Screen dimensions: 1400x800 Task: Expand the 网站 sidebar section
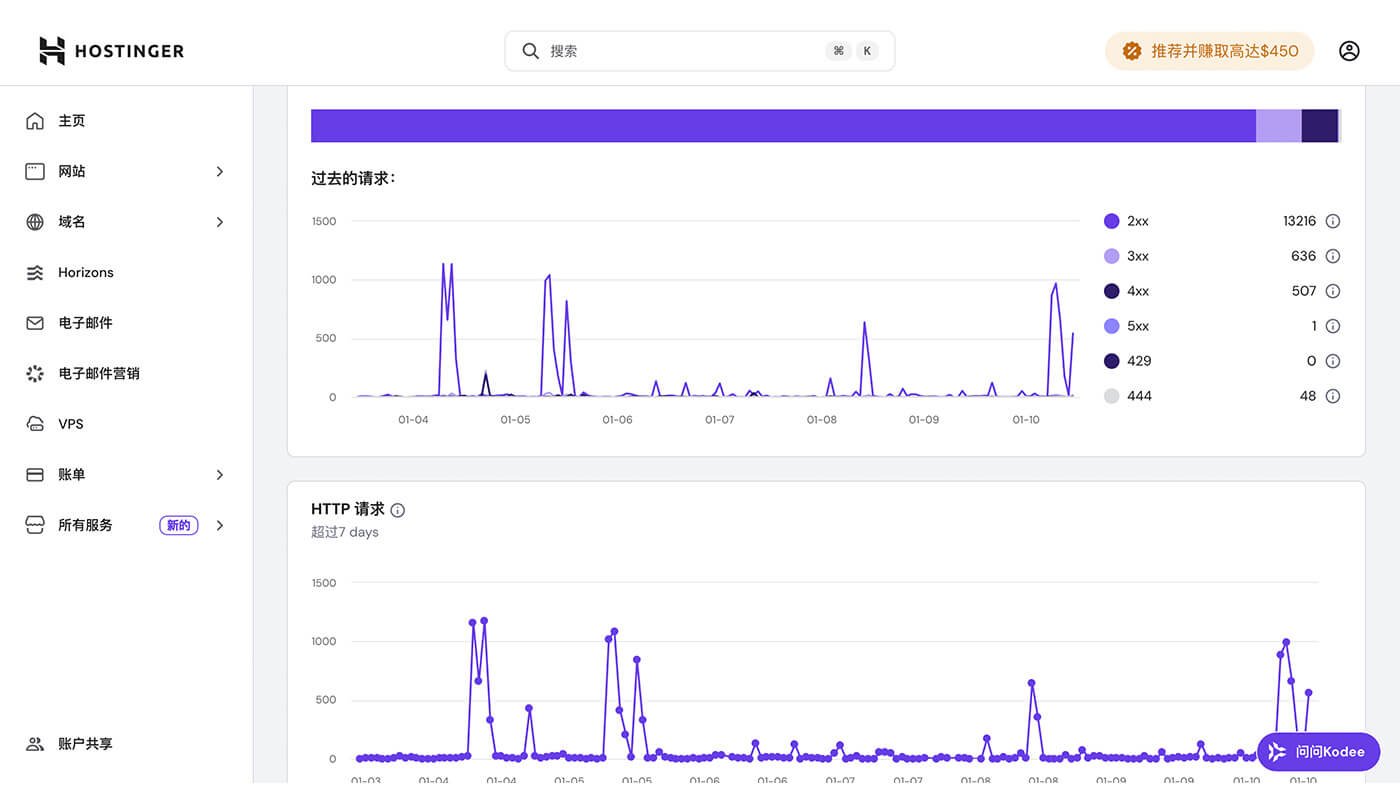(x=220, y=171)
